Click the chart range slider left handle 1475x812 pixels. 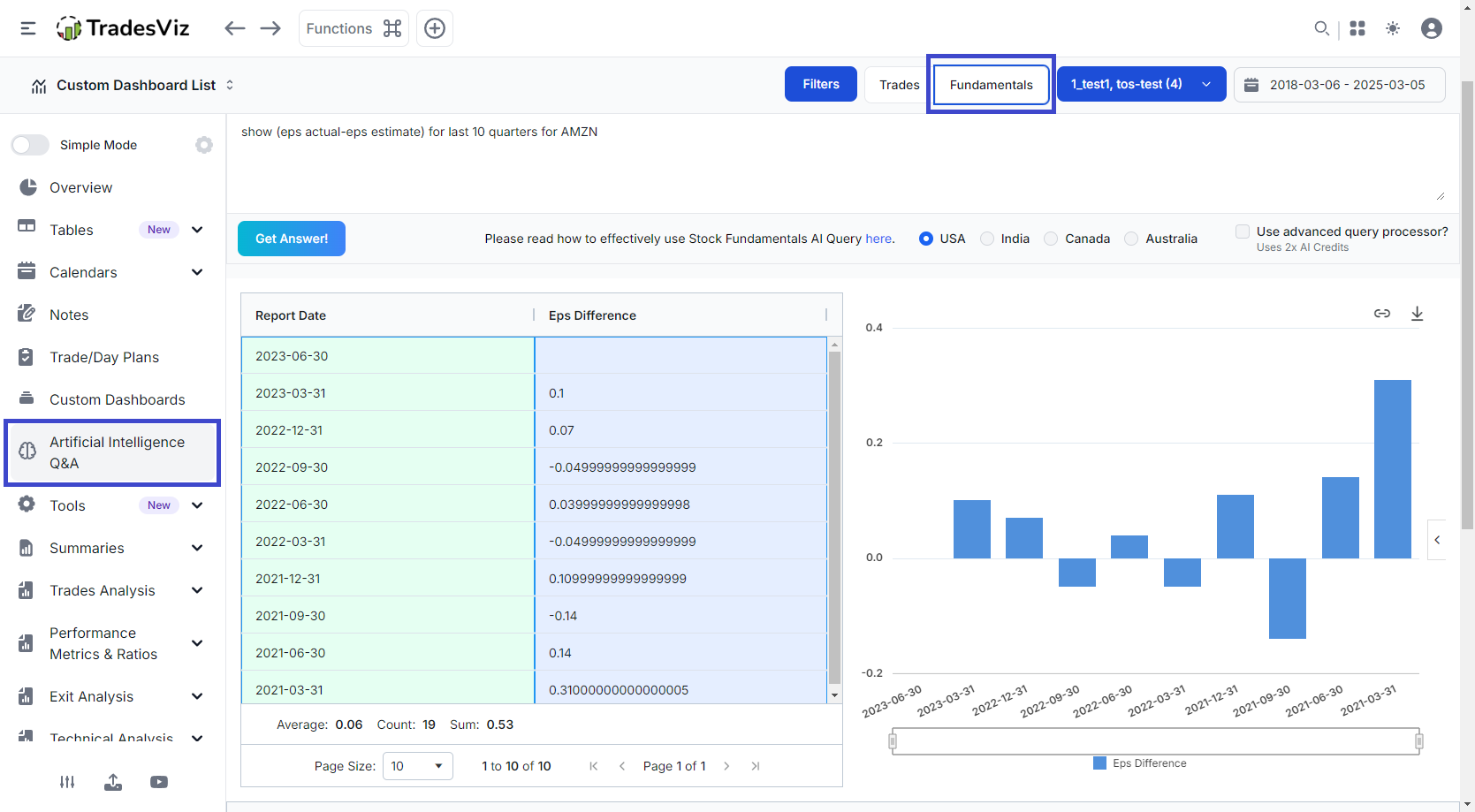893,741
